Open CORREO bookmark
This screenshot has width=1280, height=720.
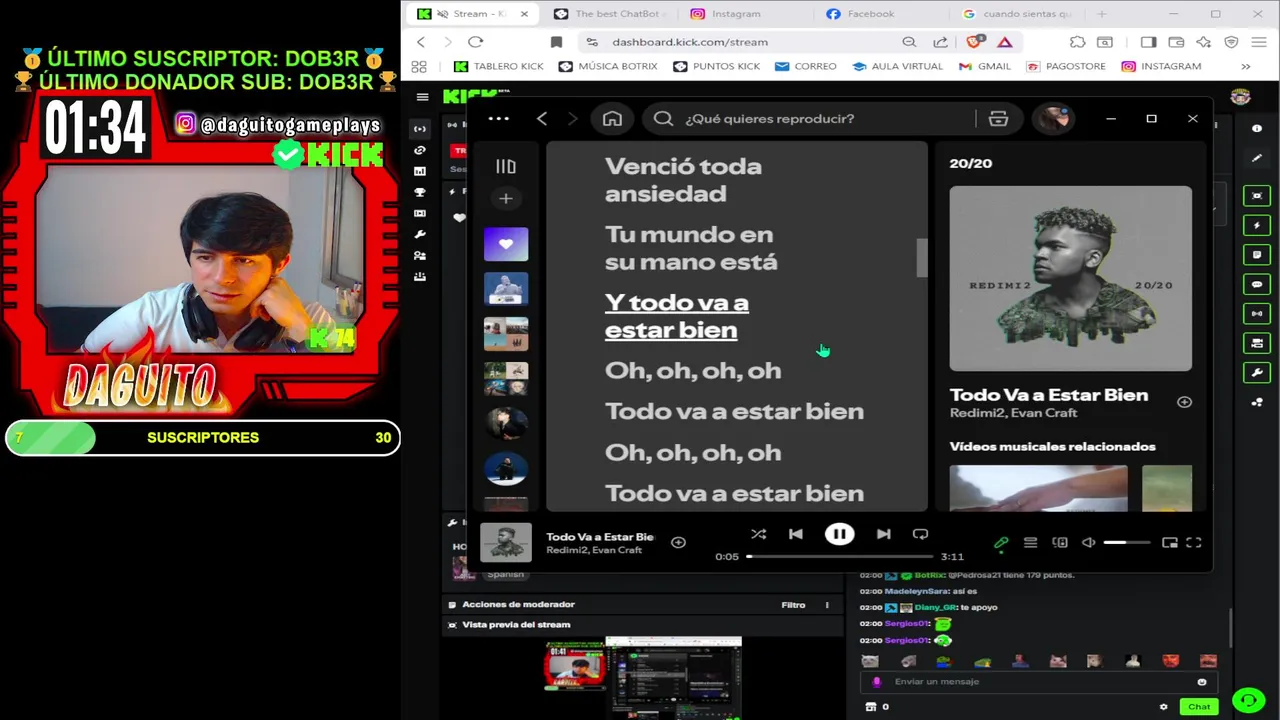click(805, 66)
